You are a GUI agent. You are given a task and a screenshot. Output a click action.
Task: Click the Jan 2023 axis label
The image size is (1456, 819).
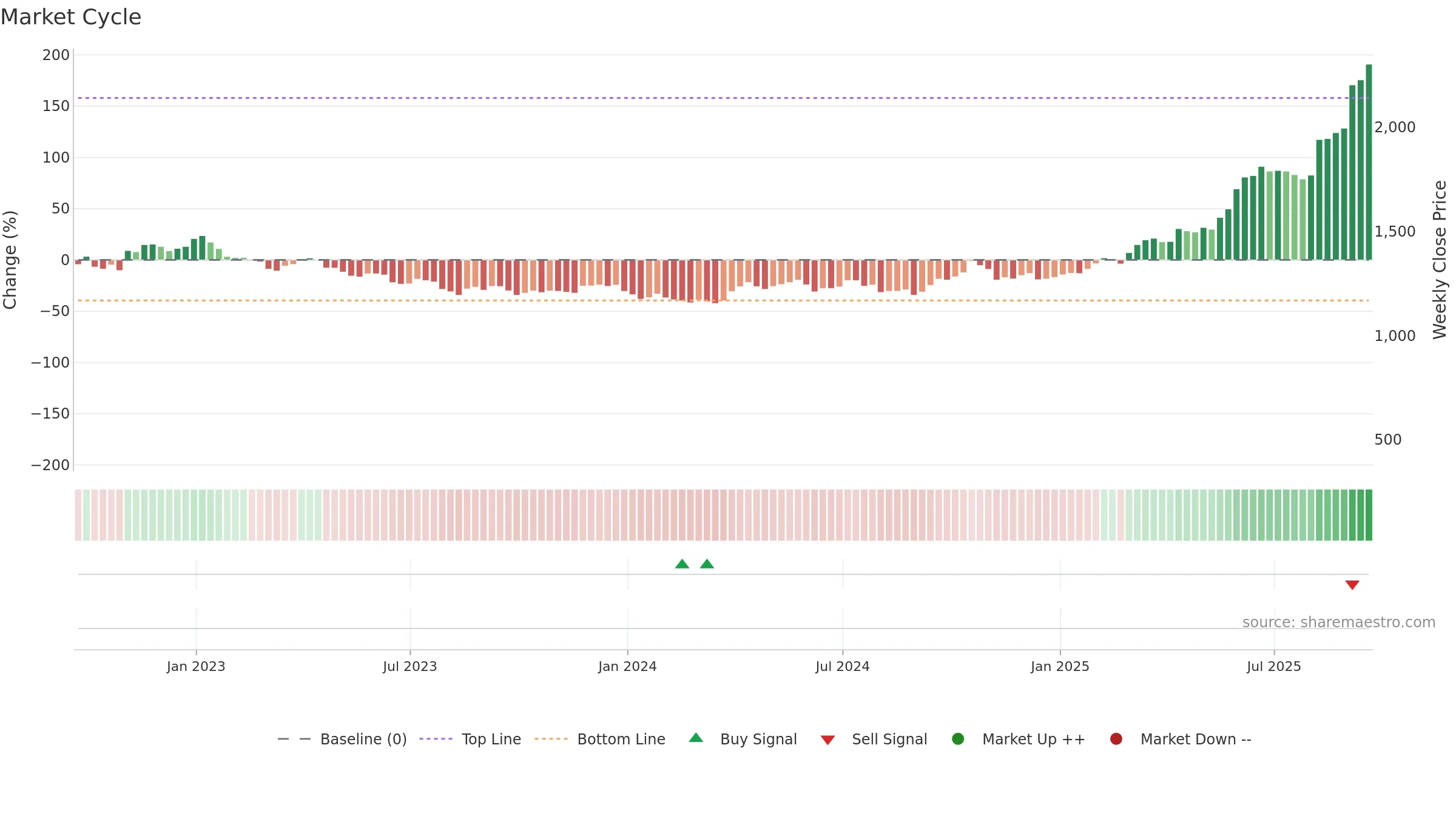[196, 667]
